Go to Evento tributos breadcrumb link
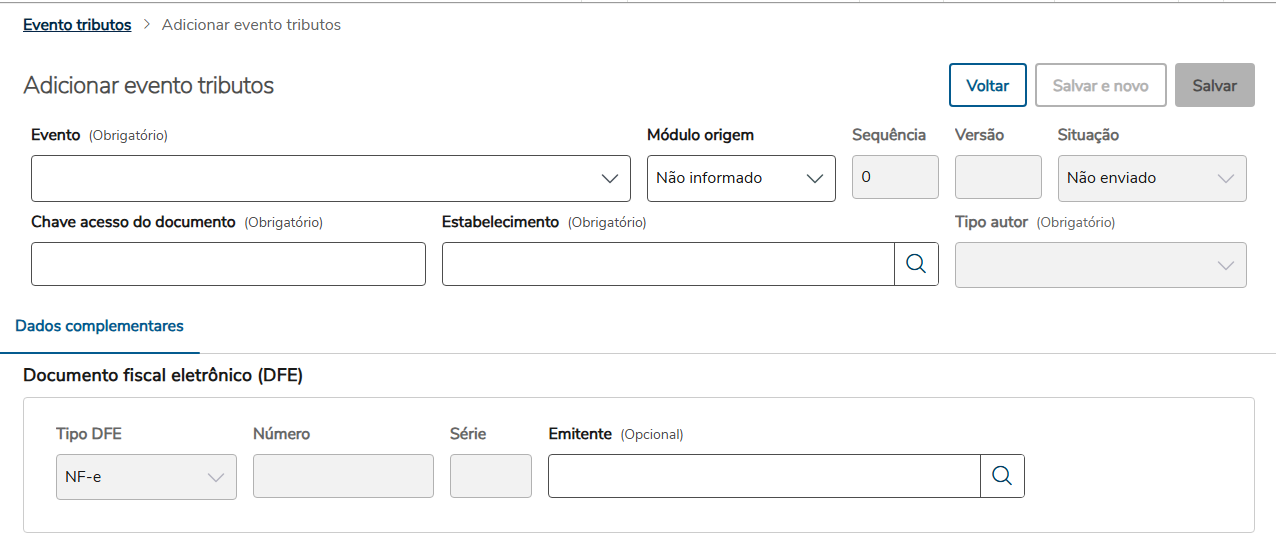This screenshot has height=545, width=1276. tap(77, 25)
